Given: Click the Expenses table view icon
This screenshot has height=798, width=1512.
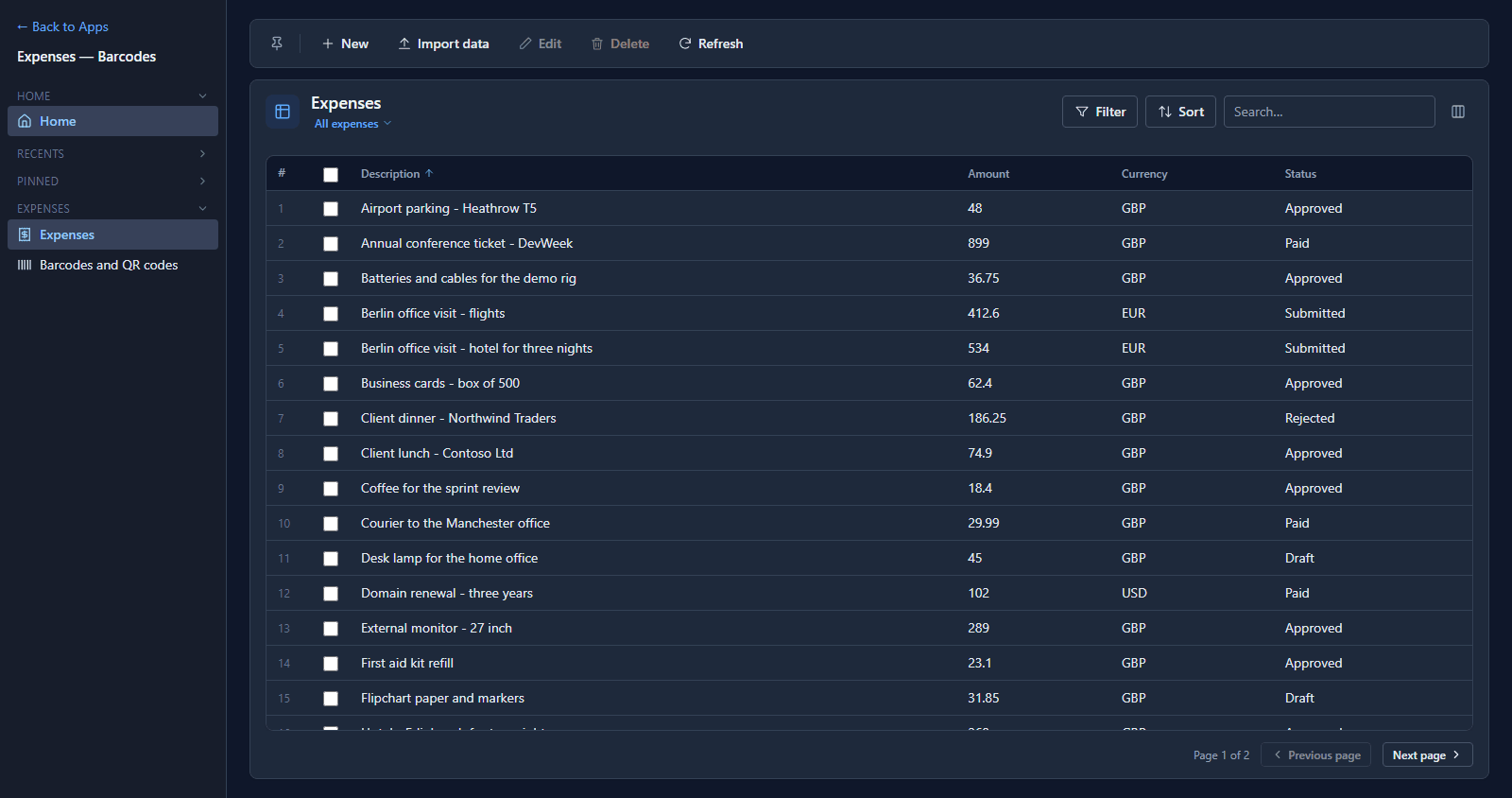Looking at the screenshot, I should [x=283, y=112].
